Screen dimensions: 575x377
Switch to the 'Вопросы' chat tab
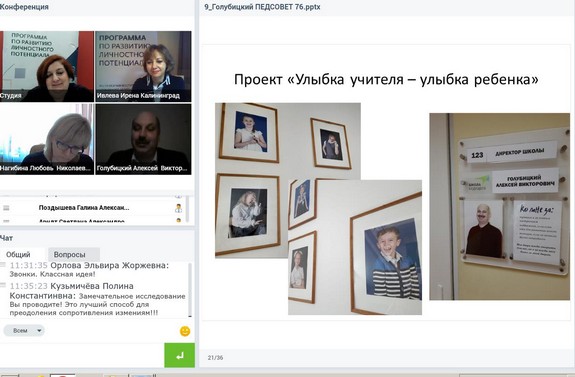click(x=70, y=255)
